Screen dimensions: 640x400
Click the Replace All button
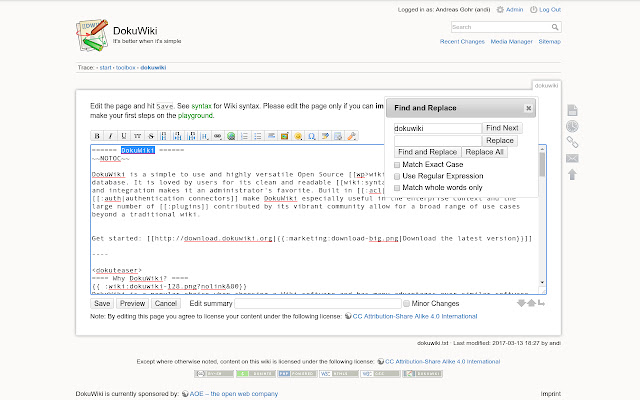point(484,152)
